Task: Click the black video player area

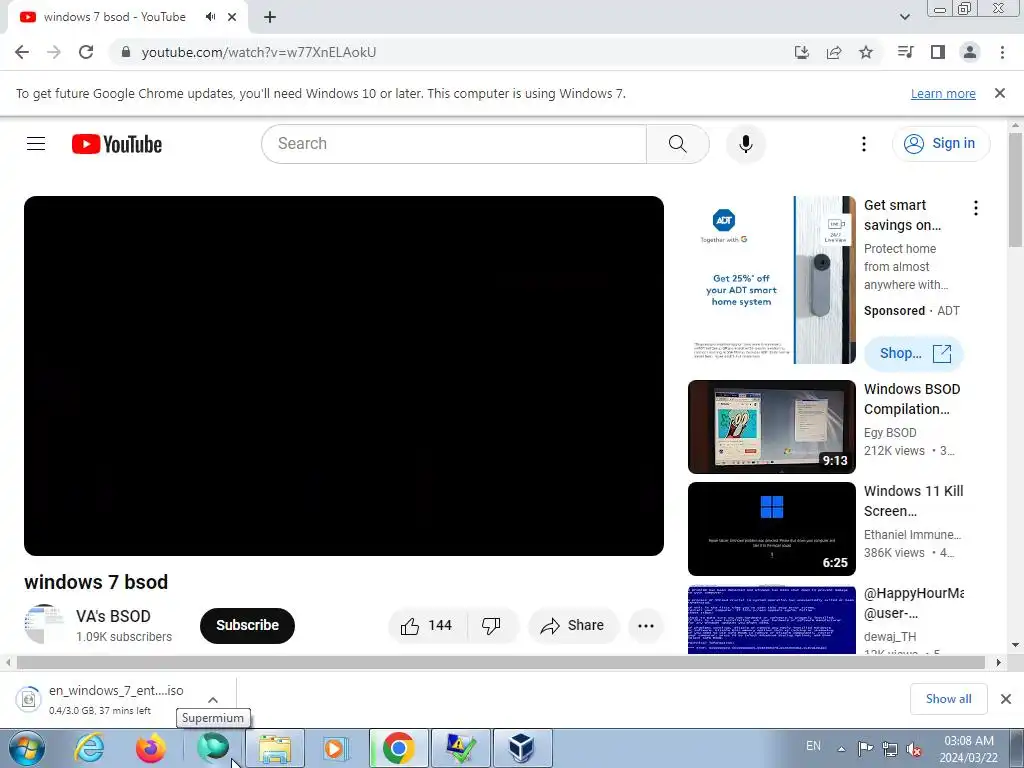Action: (344, 376)
